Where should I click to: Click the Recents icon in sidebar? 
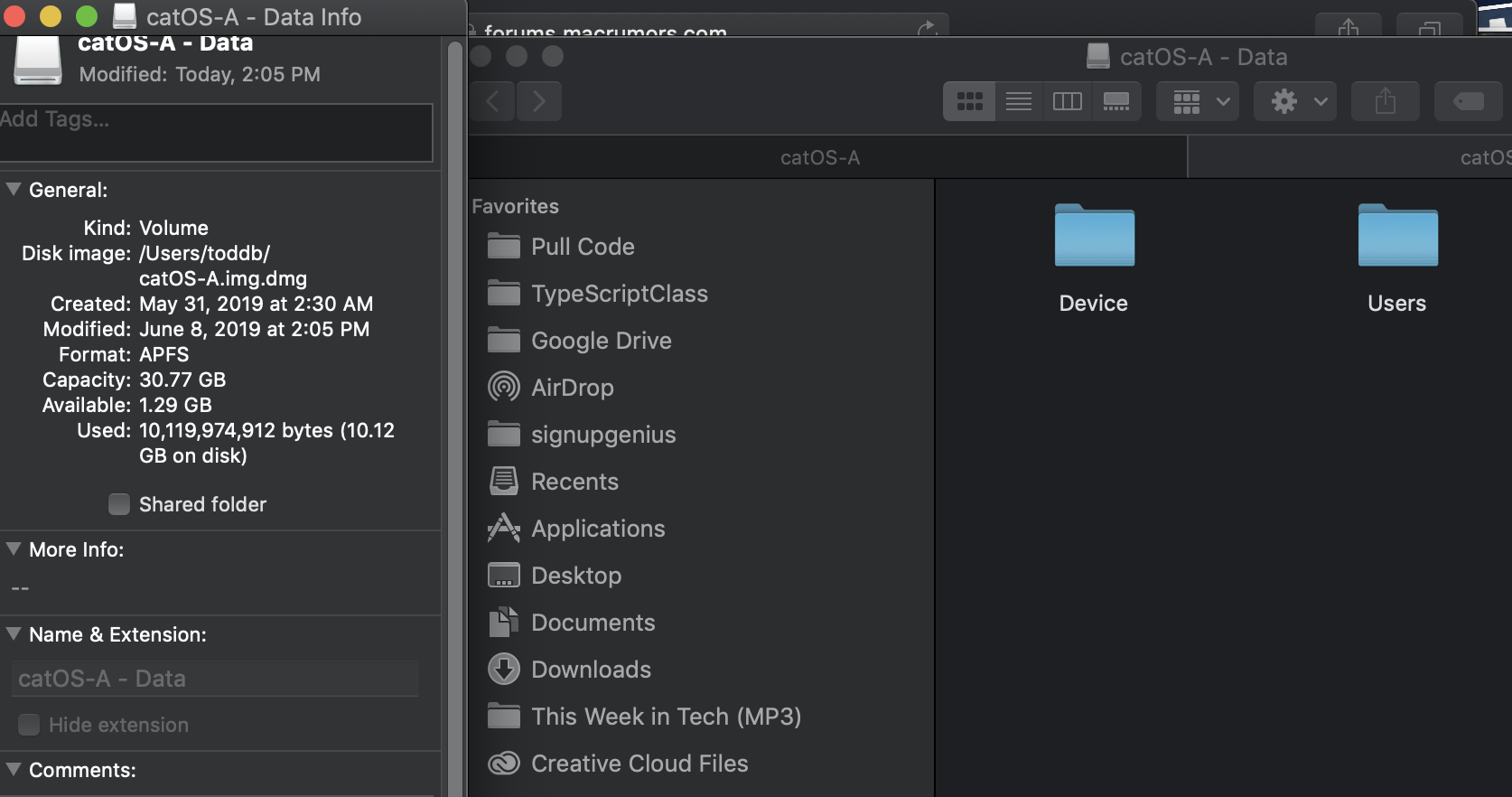point(504,481)
